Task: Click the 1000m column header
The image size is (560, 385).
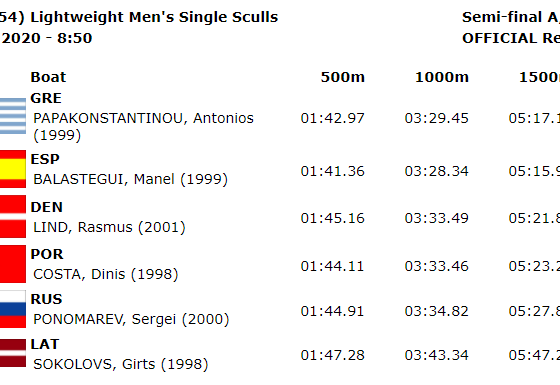Action: click(x=442, y=77)
